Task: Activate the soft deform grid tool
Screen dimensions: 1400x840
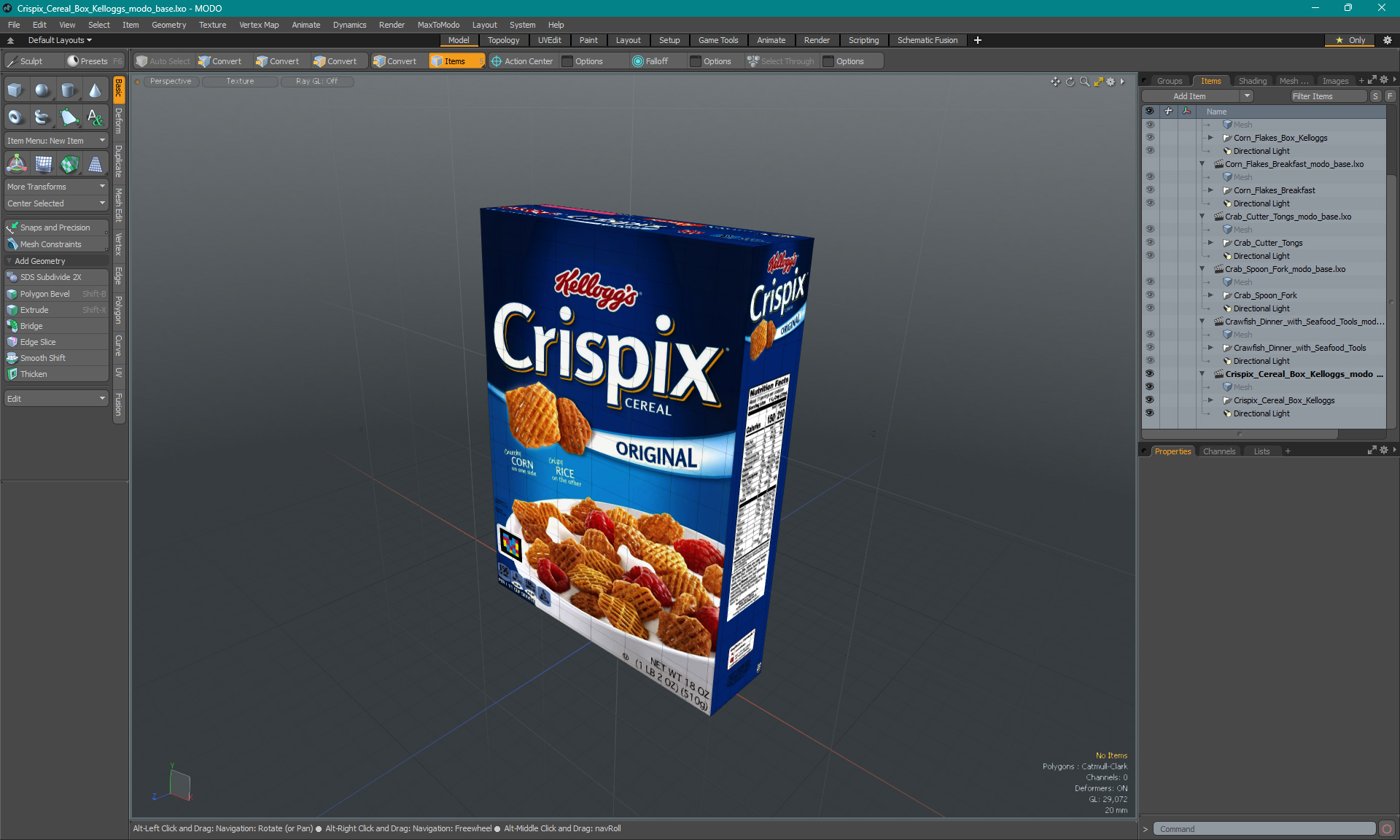Action: [43, 164]
